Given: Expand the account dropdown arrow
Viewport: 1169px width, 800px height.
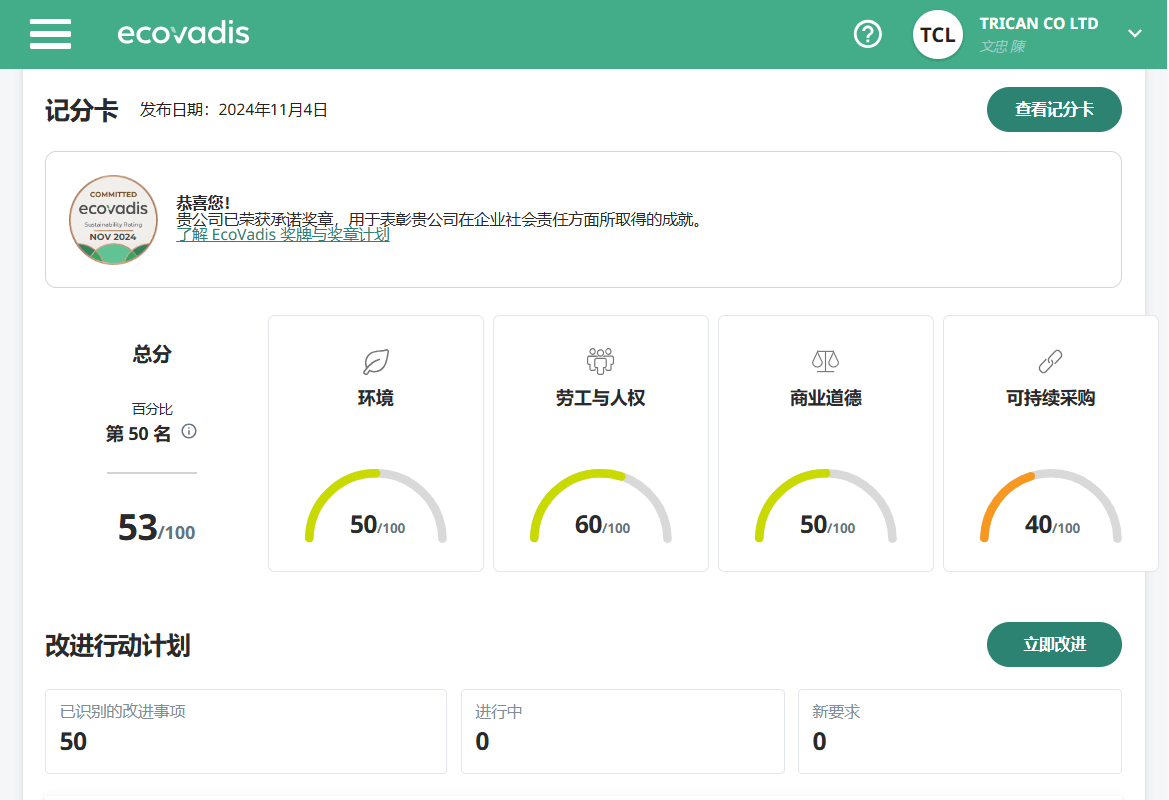Looking at the screenshot, I should coord(1134,34).
